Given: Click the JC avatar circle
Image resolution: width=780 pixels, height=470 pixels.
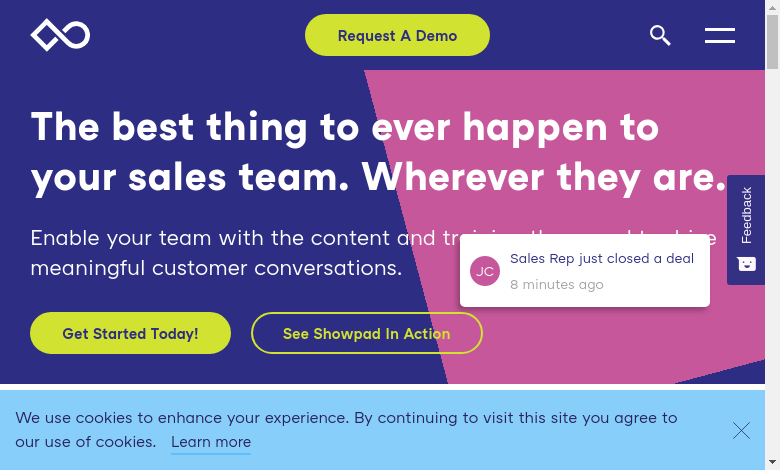Looking at the screenshot, I should (485, 271).
